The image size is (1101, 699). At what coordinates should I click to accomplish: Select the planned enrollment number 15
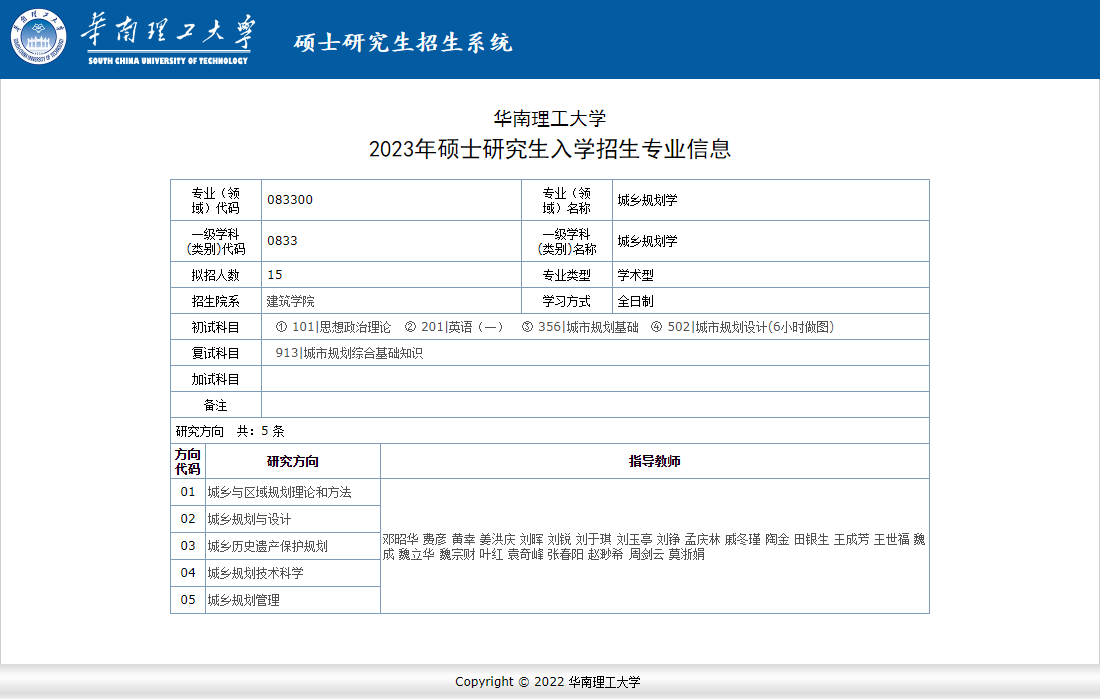tap(275, 275)
